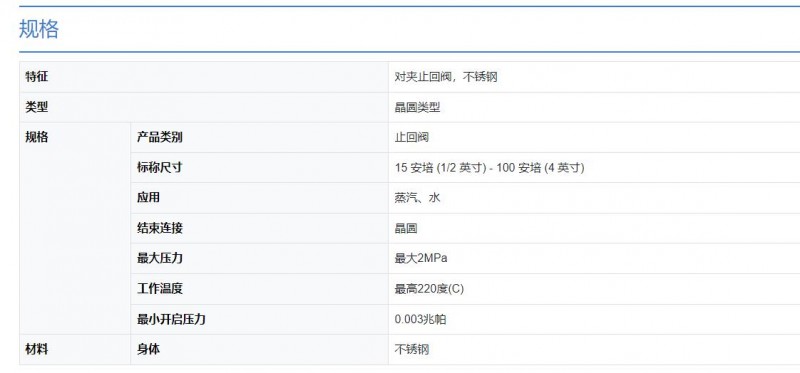Select the 产品类别 label cell
The image size is (800, 373).
(259, 137)
